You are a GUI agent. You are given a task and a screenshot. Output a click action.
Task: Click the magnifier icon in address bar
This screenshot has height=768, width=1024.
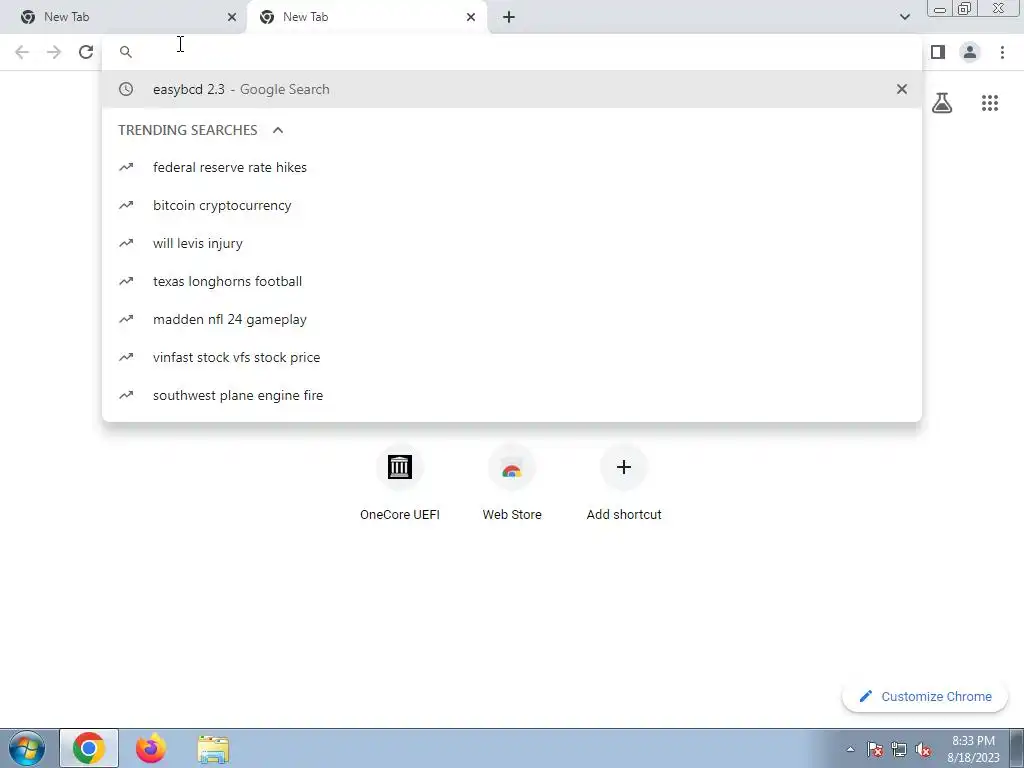[x=126, y=52]
